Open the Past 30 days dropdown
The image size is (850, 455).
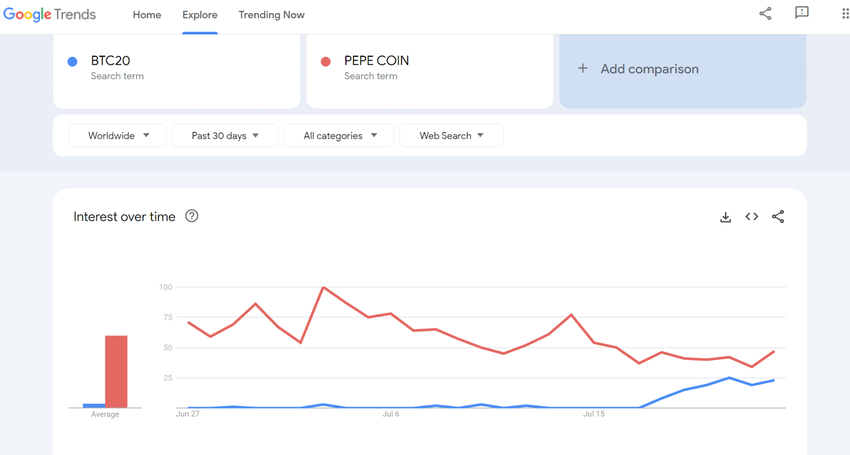pos(225,136)
